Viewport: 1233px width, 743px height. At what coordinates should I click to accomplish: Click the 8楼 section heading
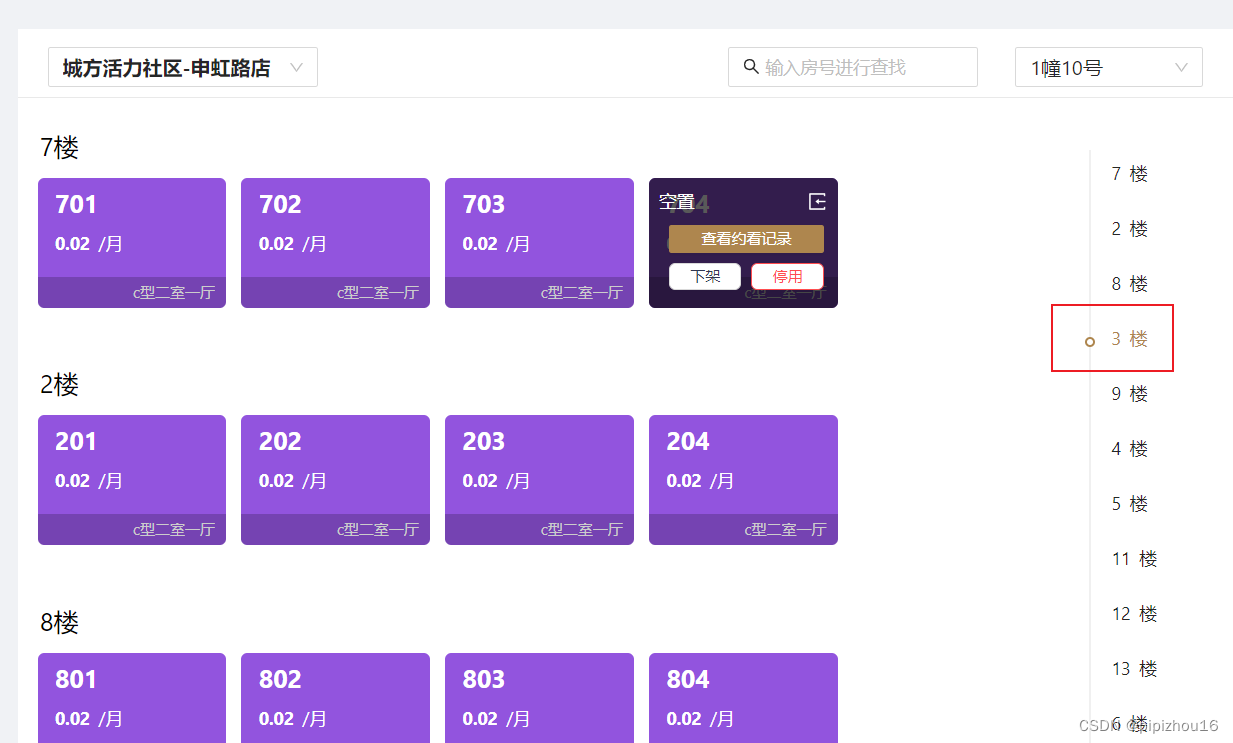pos(60,623)
